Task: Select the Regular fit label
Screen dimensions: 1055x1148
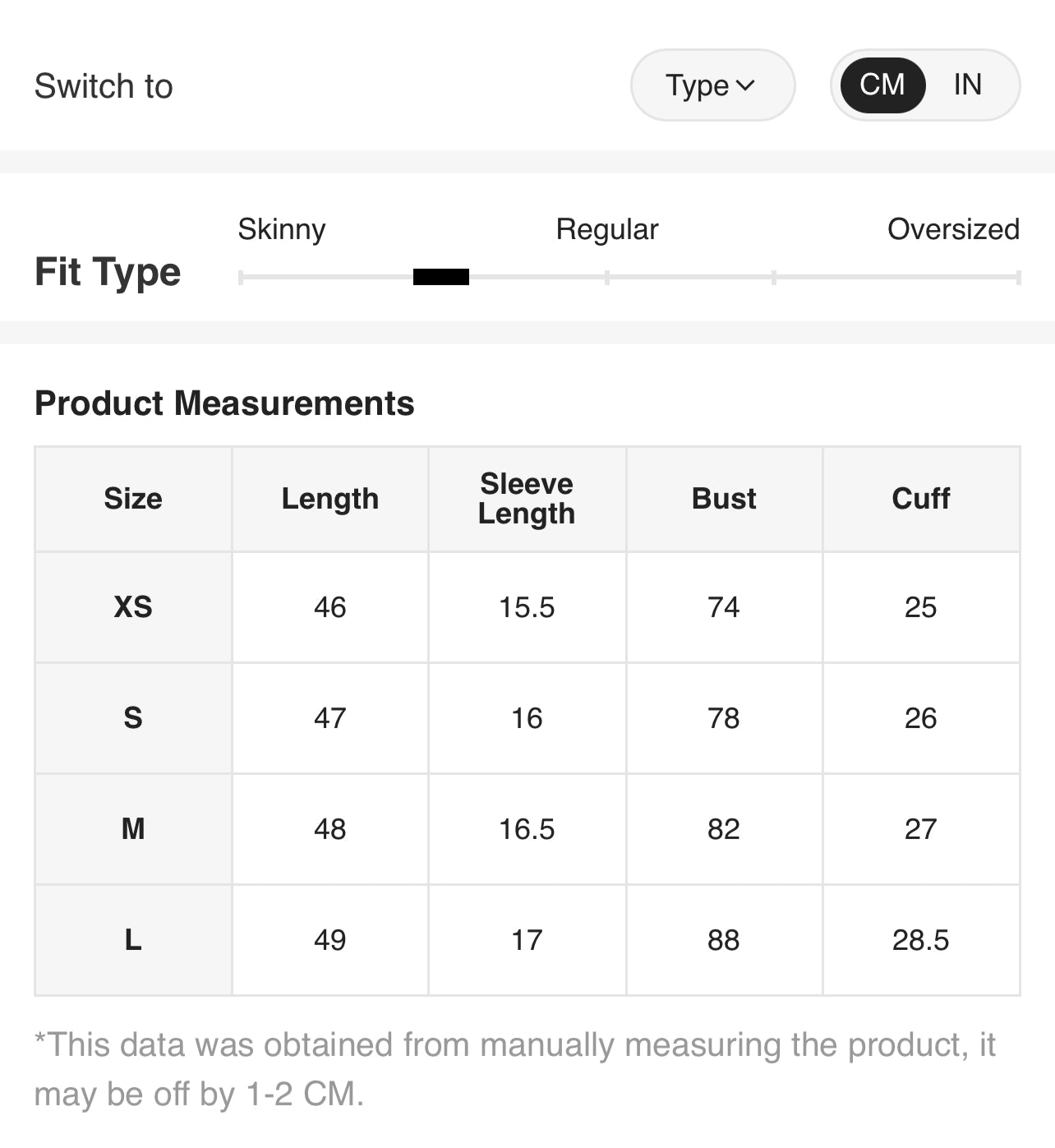Action: click(606, 229)
